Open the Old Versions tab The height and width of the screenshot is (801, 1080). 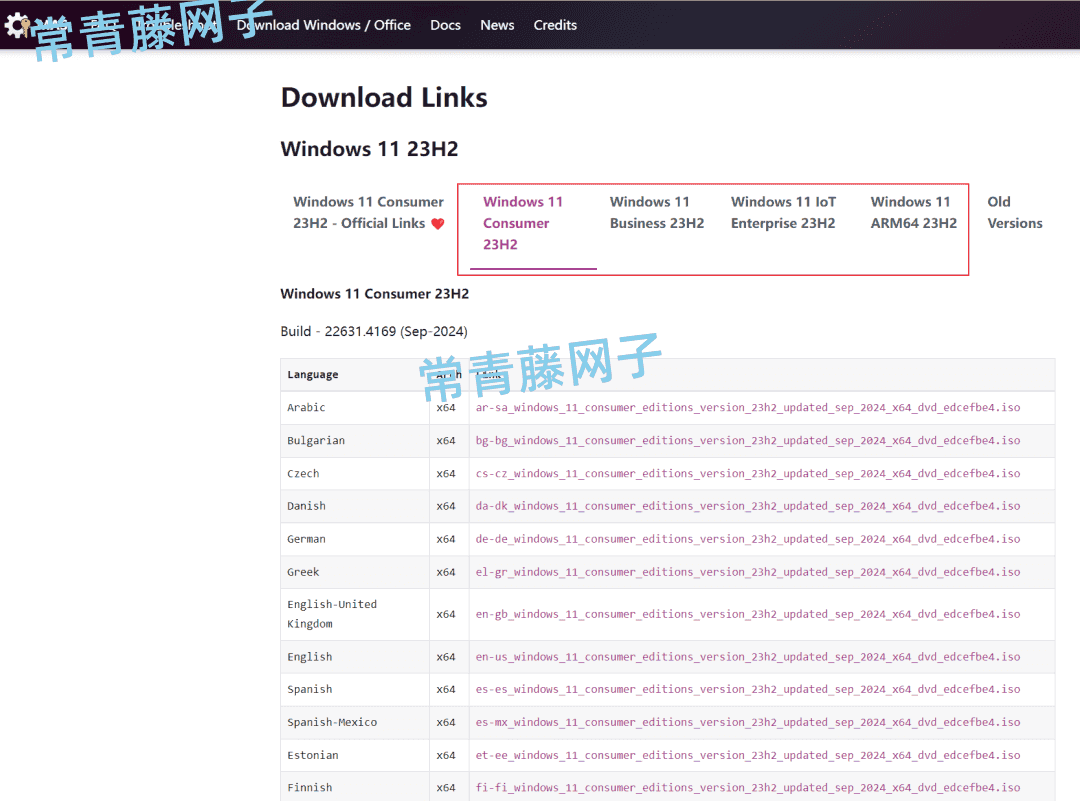(x=1015, y=212)
